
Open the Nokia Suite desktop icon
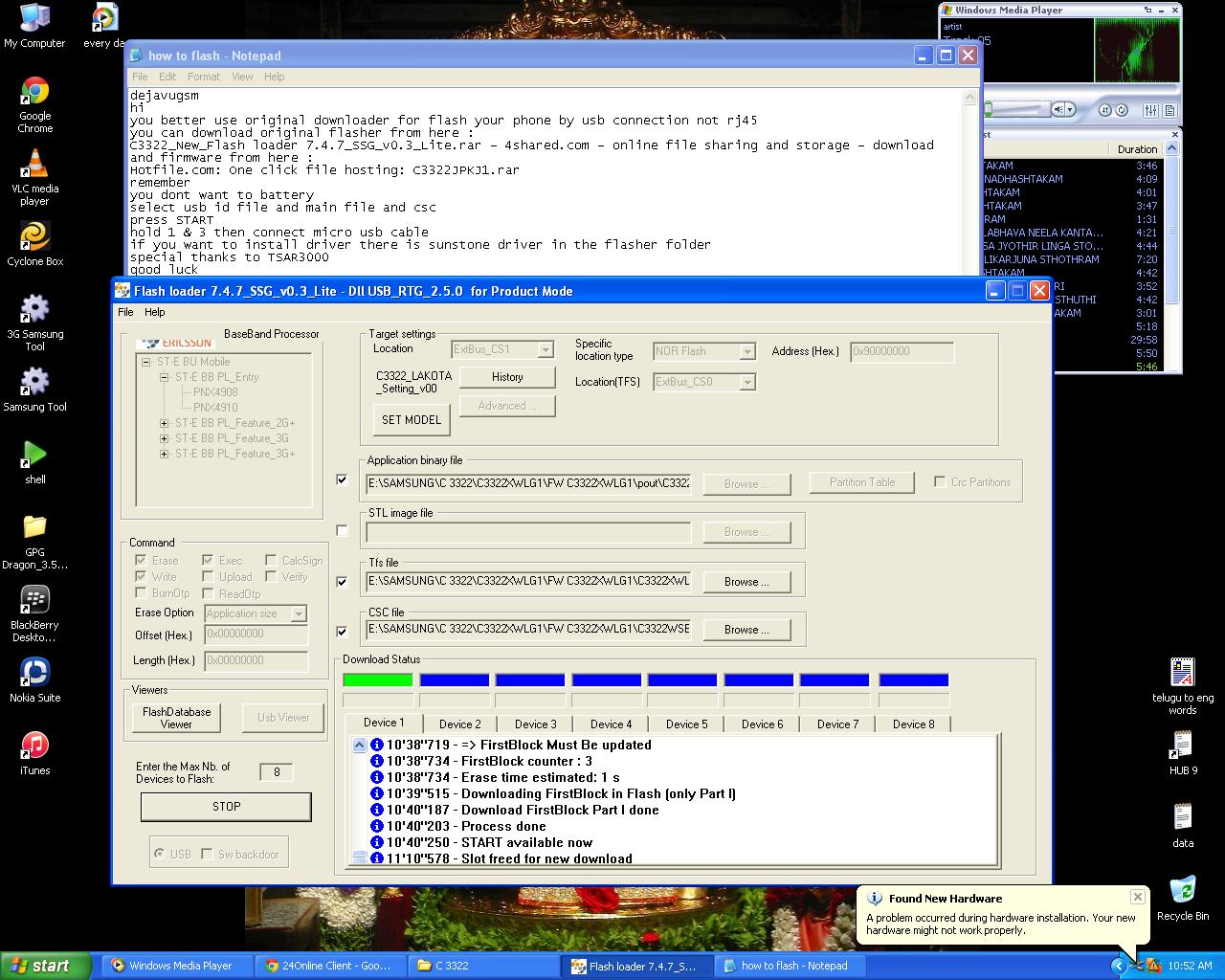click(35, 680)
